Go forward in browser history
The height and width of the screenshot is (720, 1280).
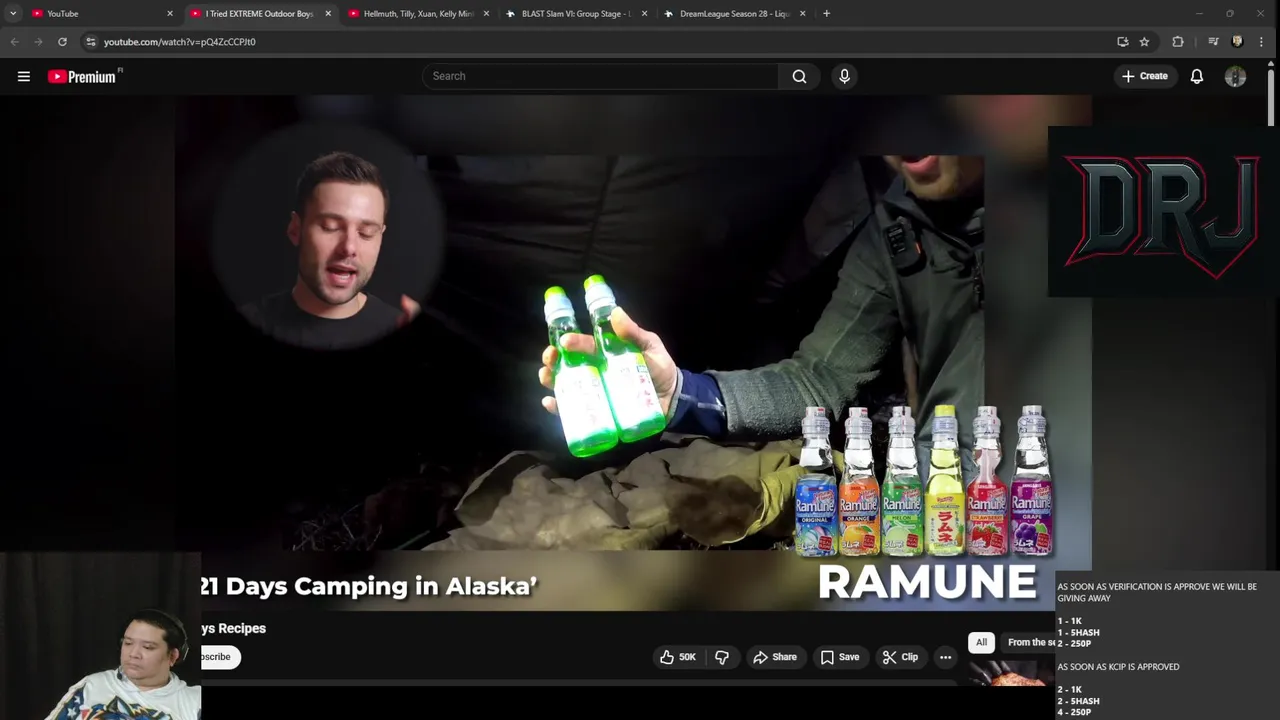(38, 42)
